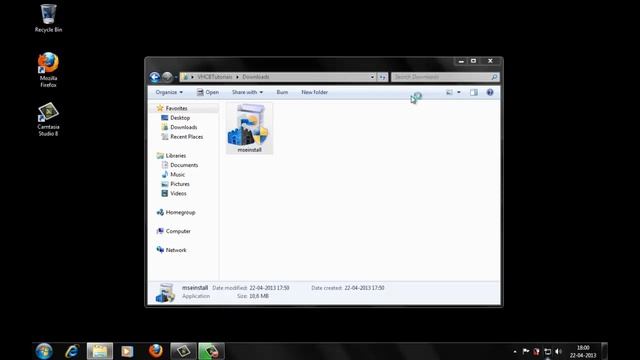
Task: Select Homegroup in navigation pane
Action: [x=180, y=212]
